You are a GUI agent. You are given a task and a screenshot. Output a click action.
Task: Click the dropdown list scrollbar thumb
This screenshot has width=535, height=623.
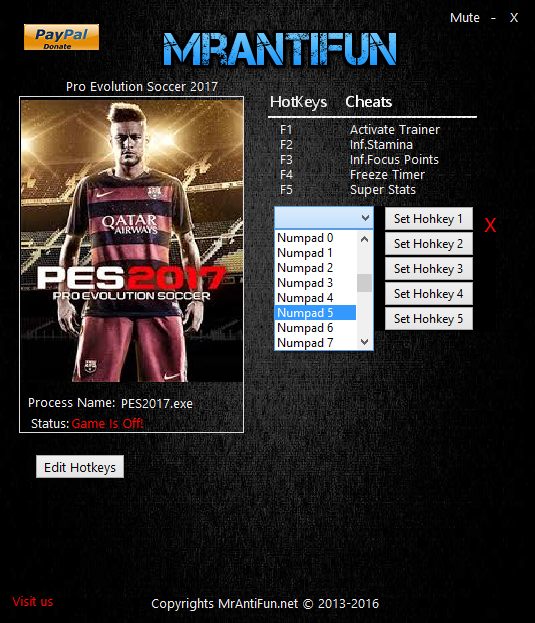pyautogui.click(x=365, y=283)
